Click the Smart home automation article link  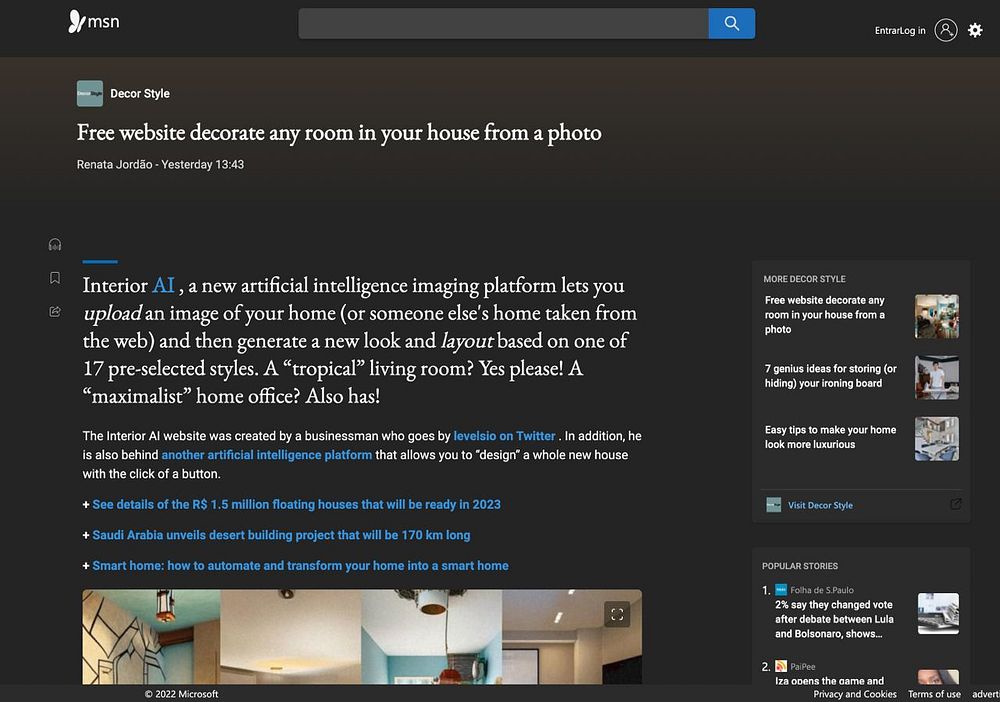coord(300,565)
